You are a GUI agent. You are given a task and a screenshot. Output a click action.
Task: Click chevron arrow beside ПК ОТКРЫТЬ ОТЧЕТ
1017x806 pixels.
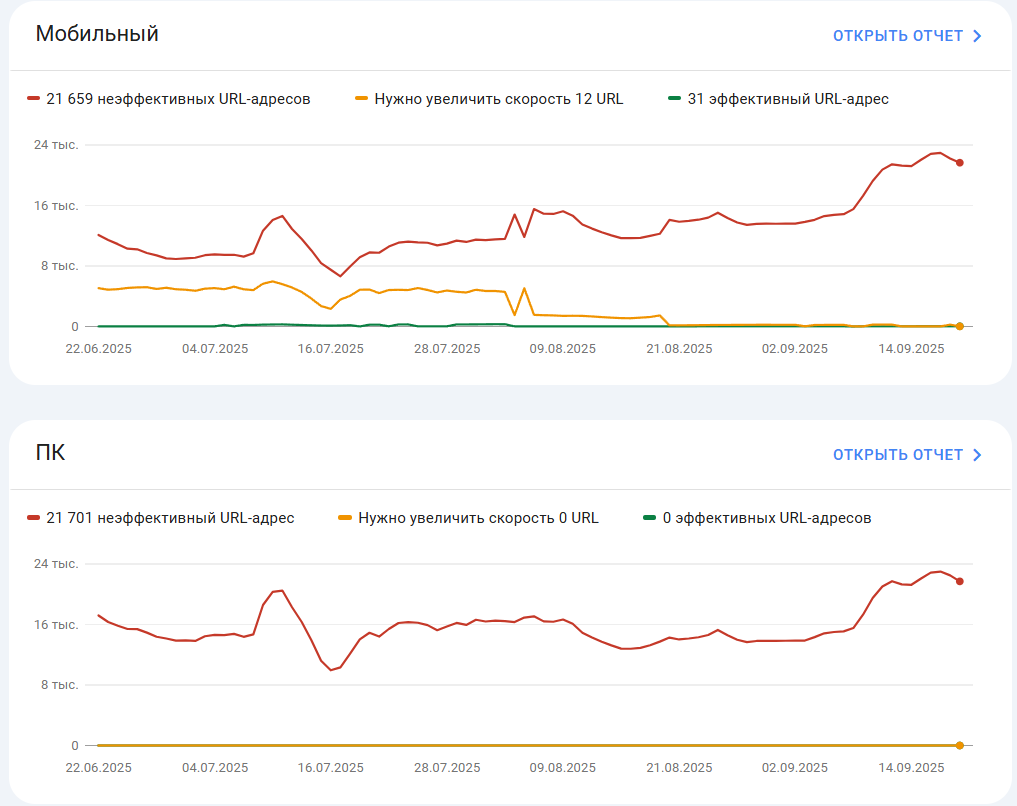pyautogui.click(x=977, y=455)
